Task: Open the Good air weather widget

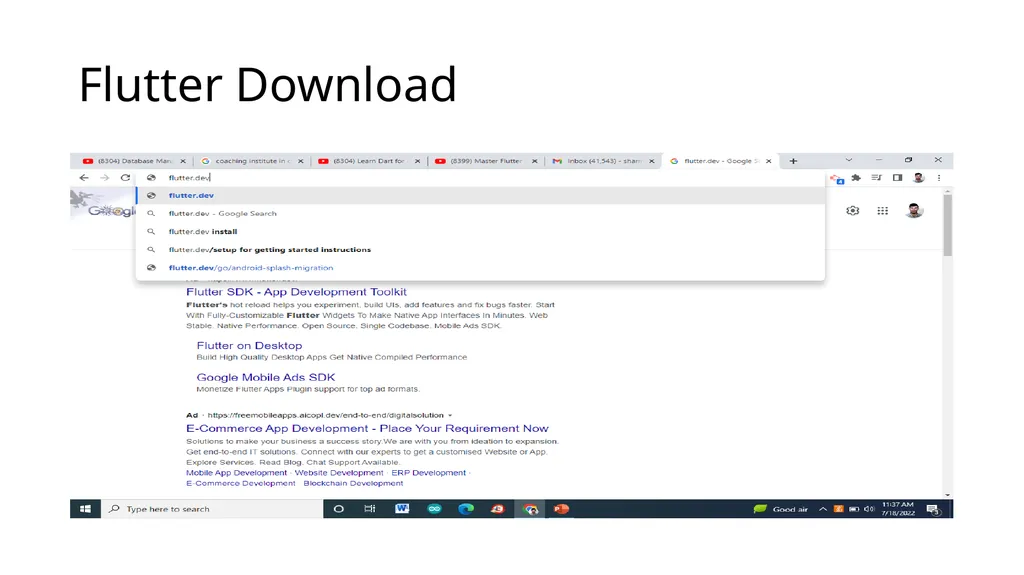Action: 781,509
